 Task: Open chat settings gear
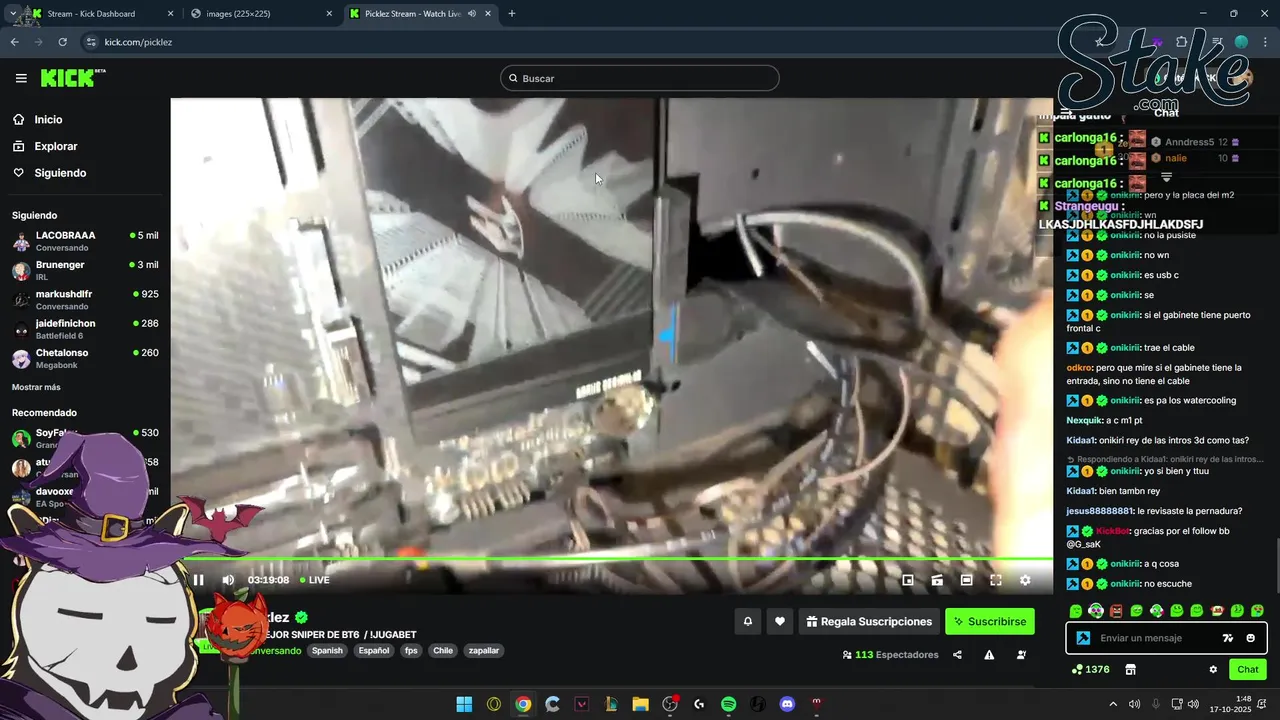(1213, 669)
